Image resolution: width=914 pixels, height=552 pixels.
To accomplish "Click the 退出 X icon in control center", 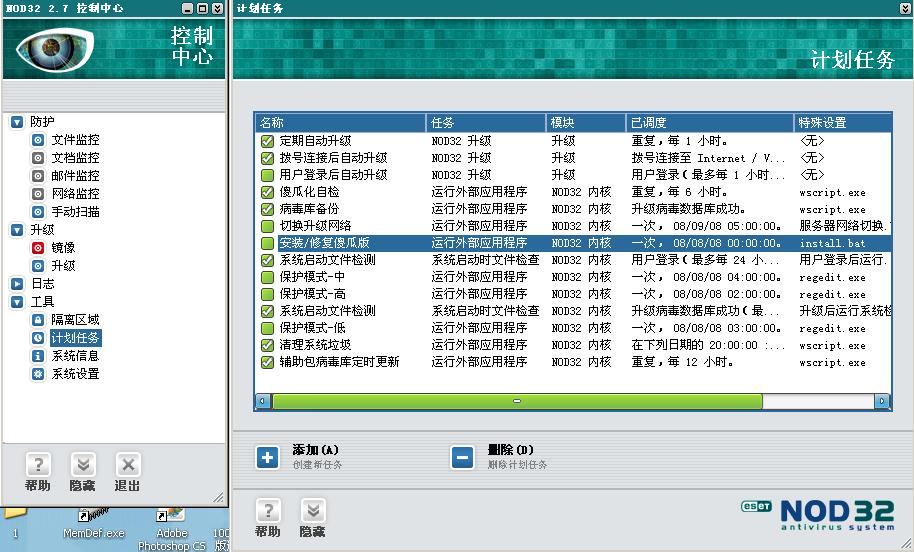I will click(128, 465).
